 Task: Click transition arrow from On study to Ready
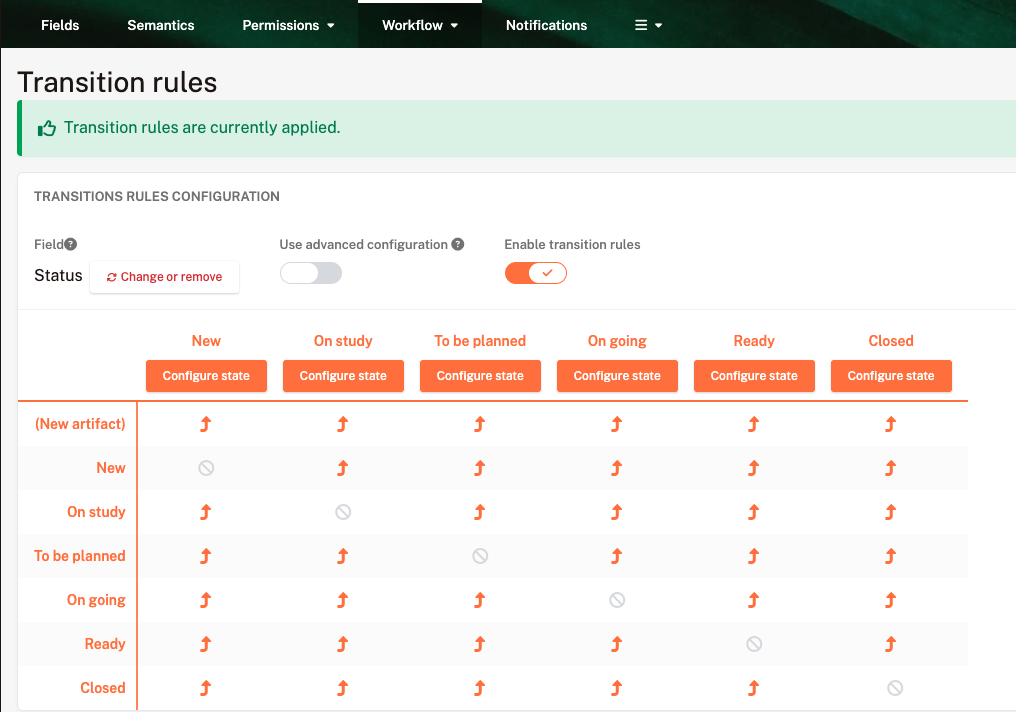point(753,512)
